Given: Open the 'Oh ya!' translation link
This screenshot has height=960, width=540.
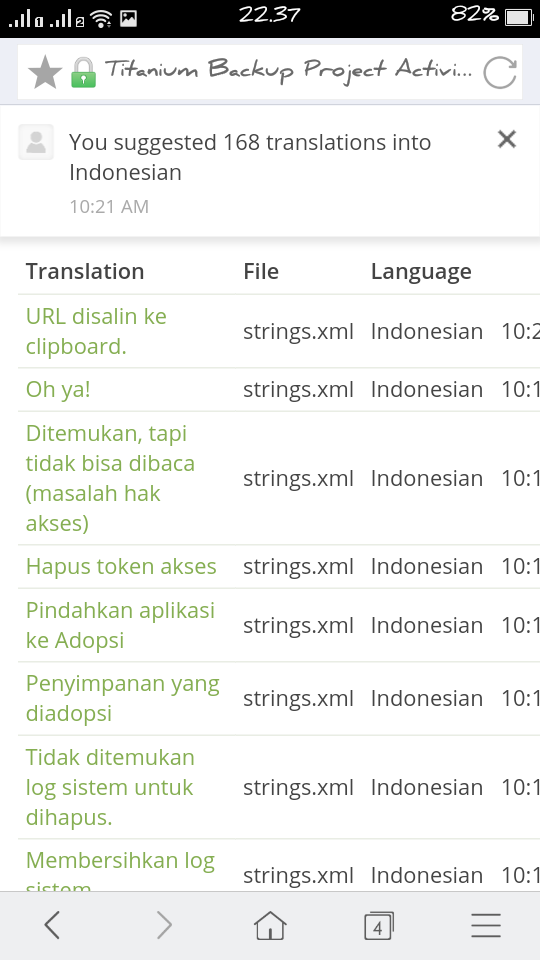Looking at the screenshot, I should (x=58, y=389).
